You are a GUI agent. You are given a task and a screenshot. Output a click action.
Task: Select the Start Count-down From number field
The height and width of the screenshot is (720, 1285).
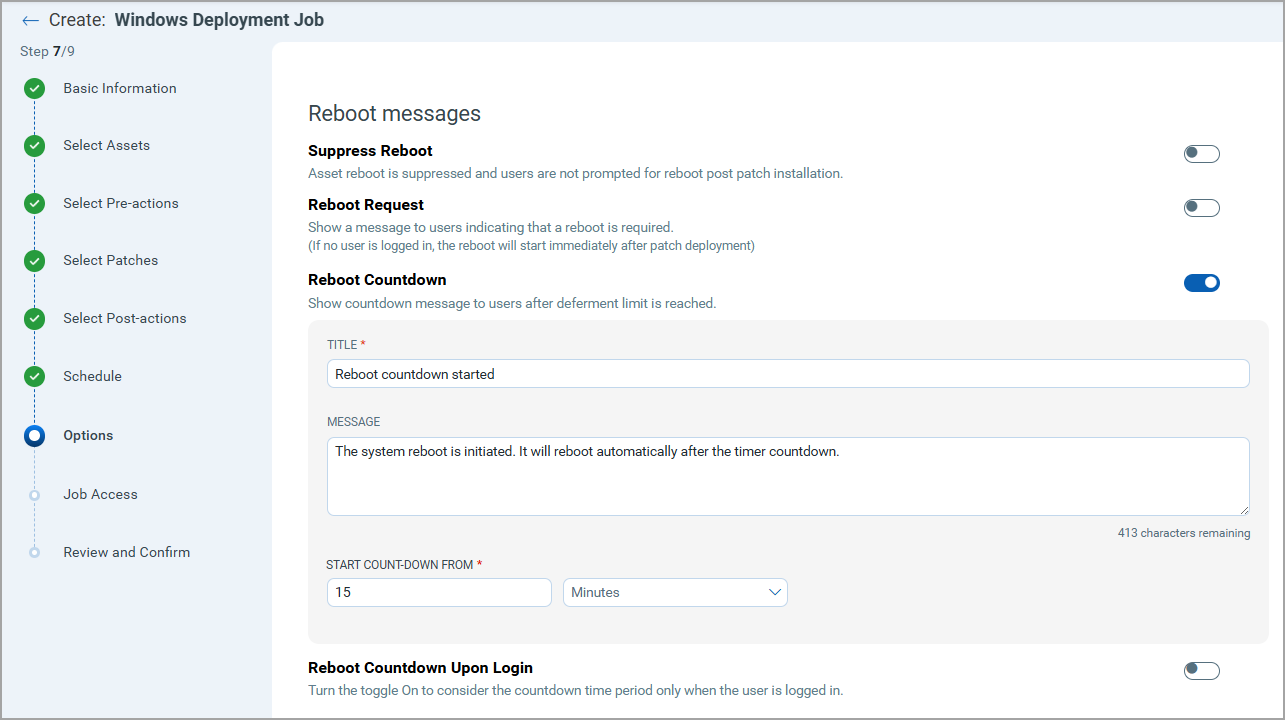point(439,593)
